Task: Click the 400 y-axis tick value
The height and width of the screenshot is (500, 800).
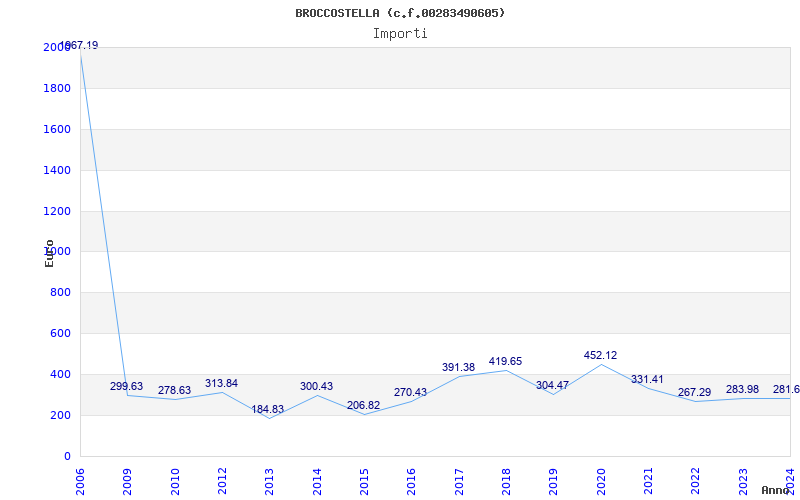Action: (60, 374)
